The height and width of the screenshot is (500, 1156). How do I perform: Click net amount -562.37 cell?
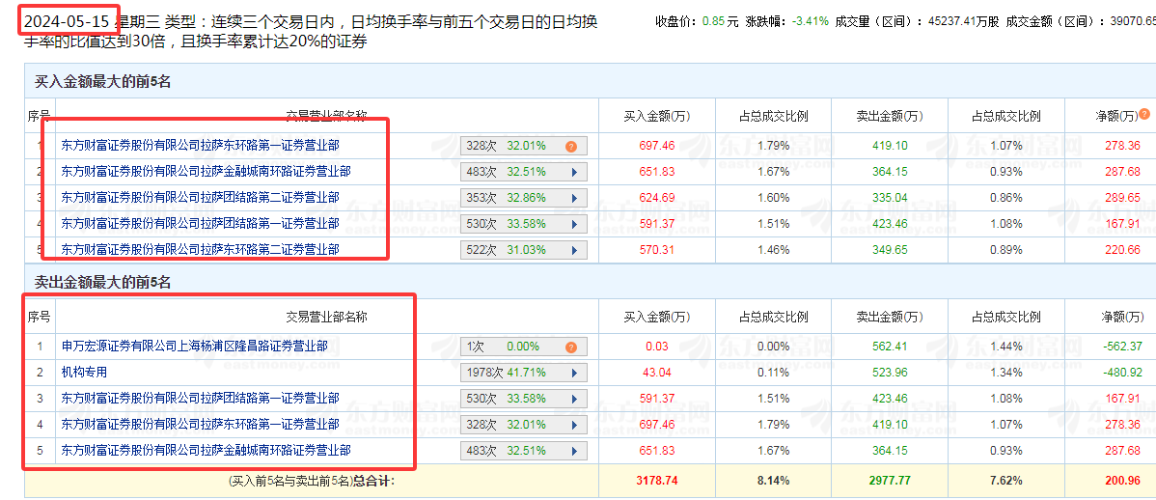coord(1124,346)
